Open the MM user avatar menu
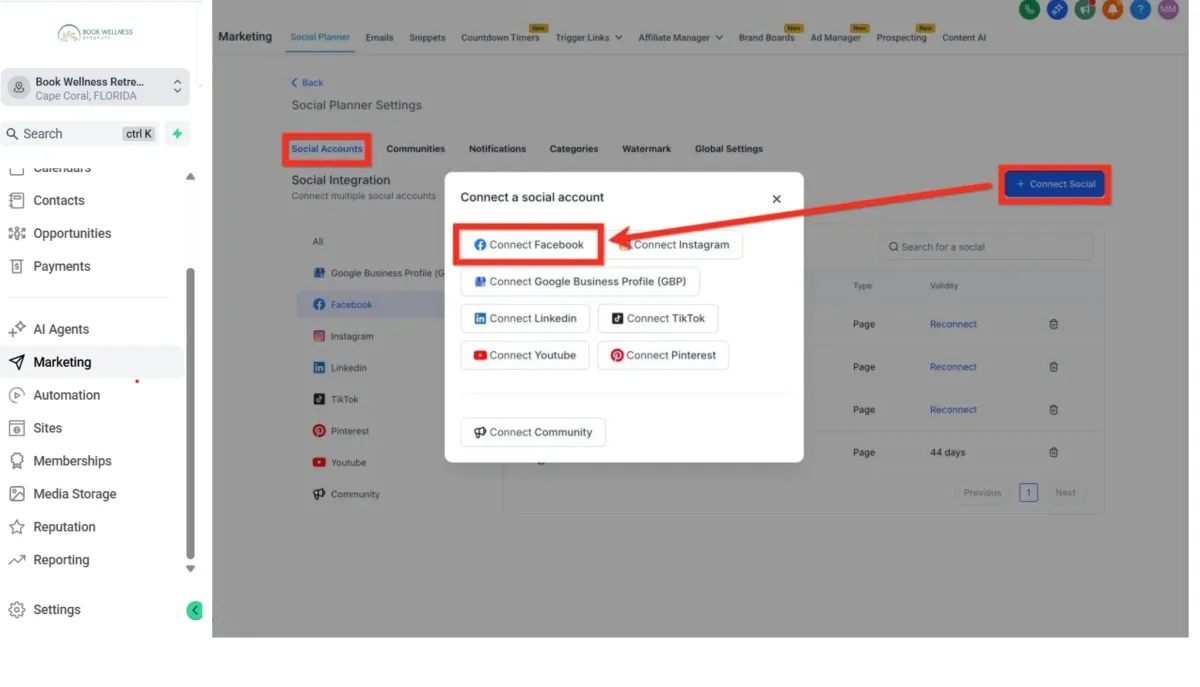Viewport: 1200px width, 687px height. click(x=1168, y=9)
